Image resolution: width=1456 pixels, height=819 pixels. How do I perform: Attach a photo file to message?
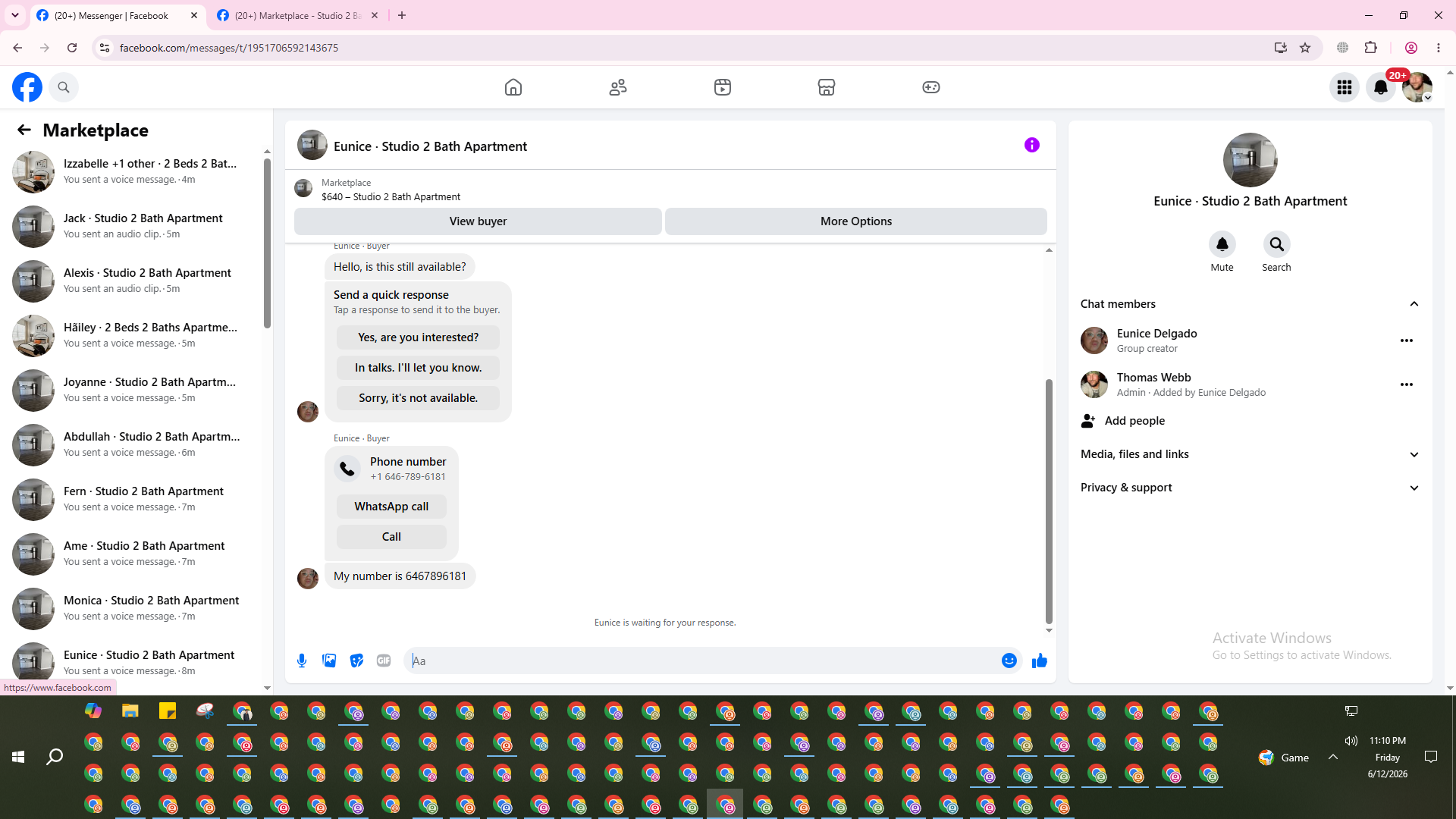329,661
